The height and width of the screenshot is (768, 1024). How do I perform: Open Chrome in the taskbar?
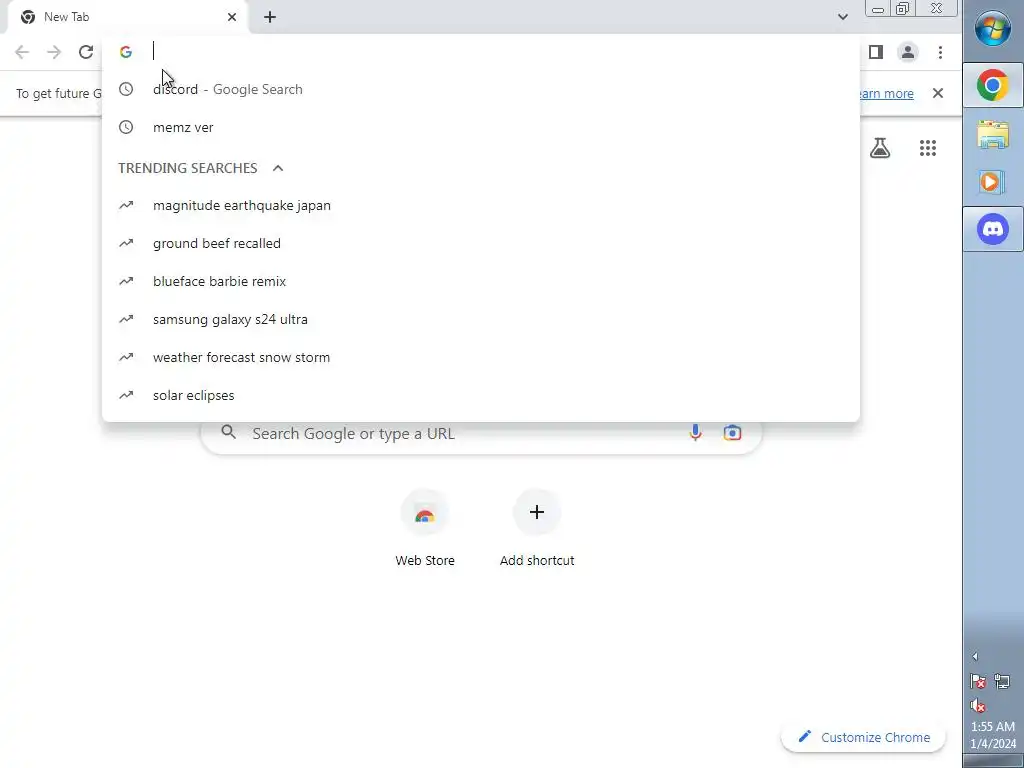point(993,86)
